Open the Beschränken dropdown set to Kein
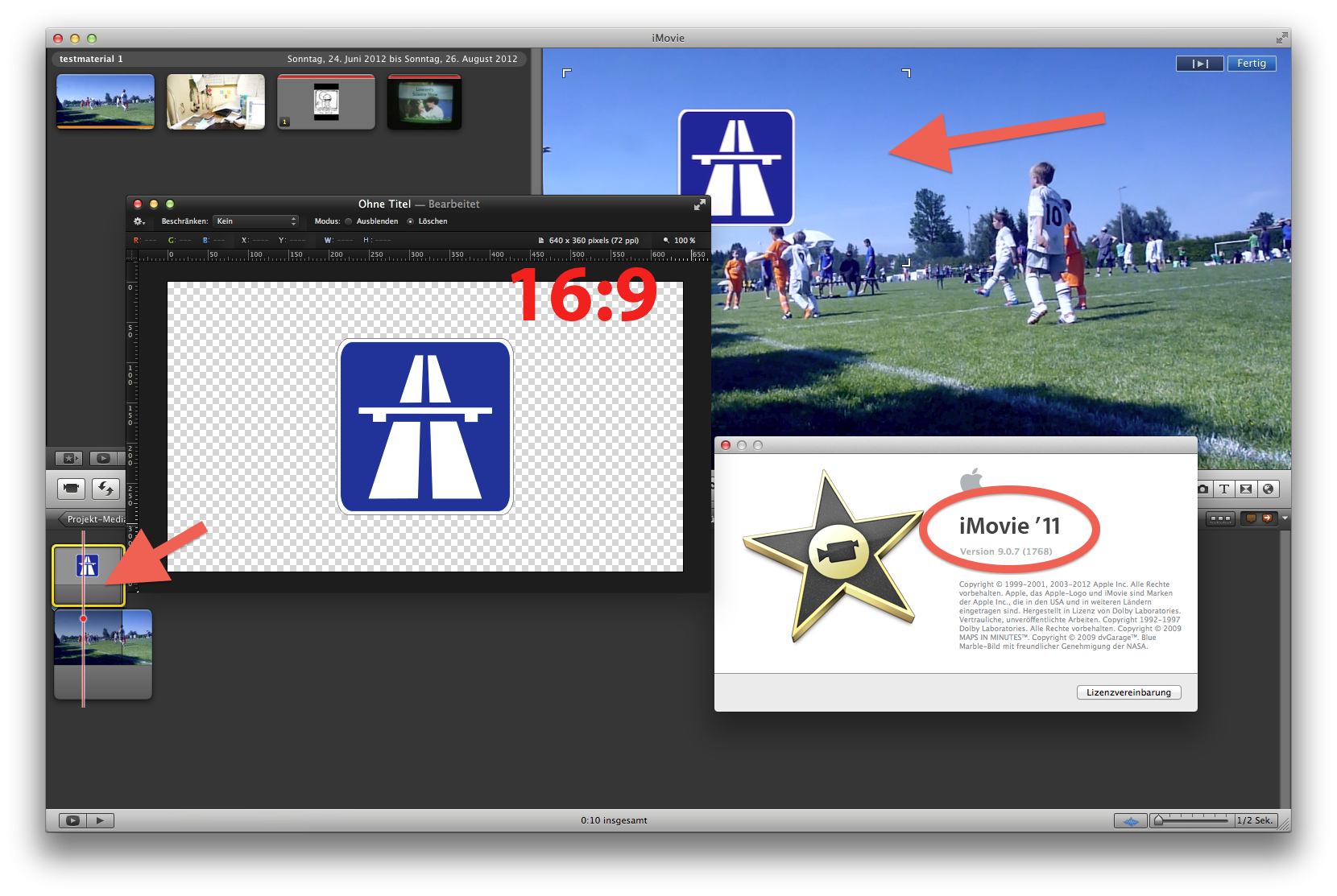 pyautogui.click(x=256, y=221)
